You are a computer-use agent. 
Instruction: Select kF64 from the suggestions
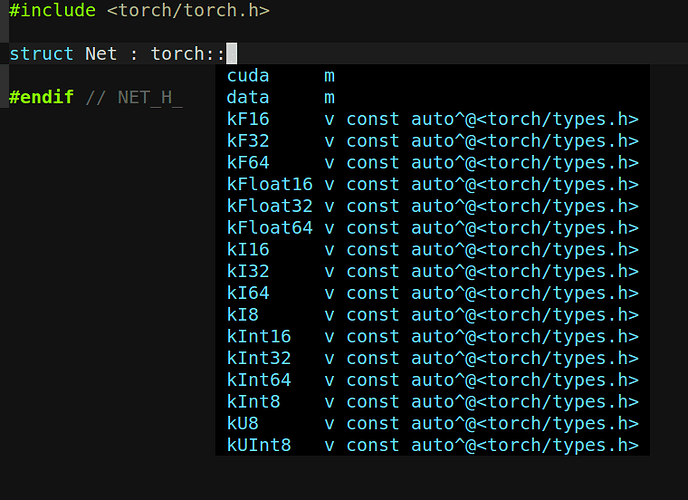click(x=248, y=163)
